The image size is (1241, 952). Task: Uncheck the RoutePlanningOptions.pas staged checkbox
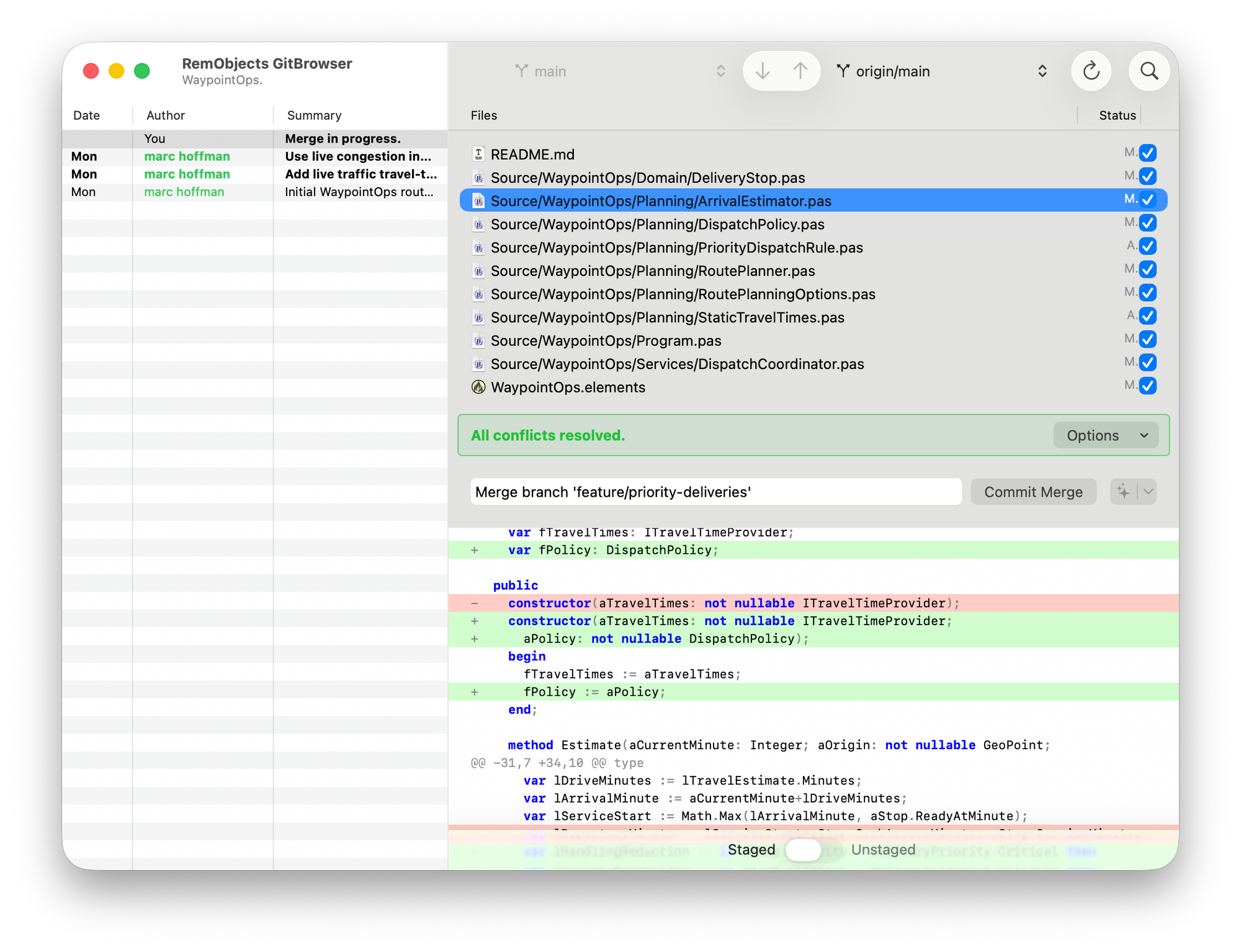[x=1148, y=292]
